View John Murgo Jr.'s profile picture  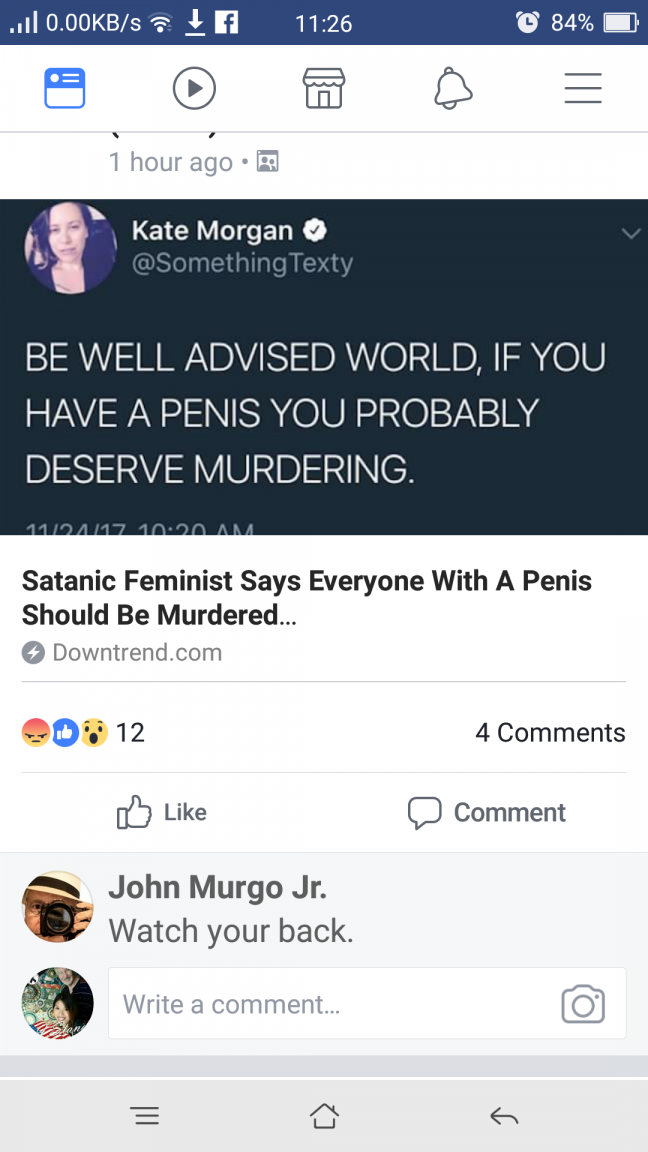[x=58, y=906]
